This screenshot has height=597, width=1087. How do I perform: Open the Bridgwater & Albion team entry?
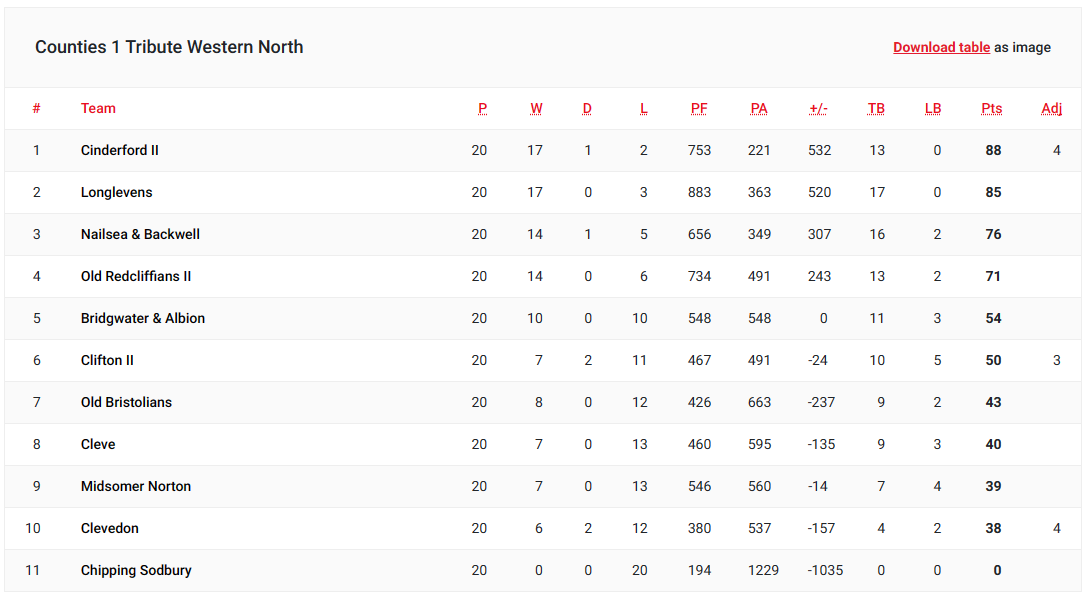pos(143,318)
